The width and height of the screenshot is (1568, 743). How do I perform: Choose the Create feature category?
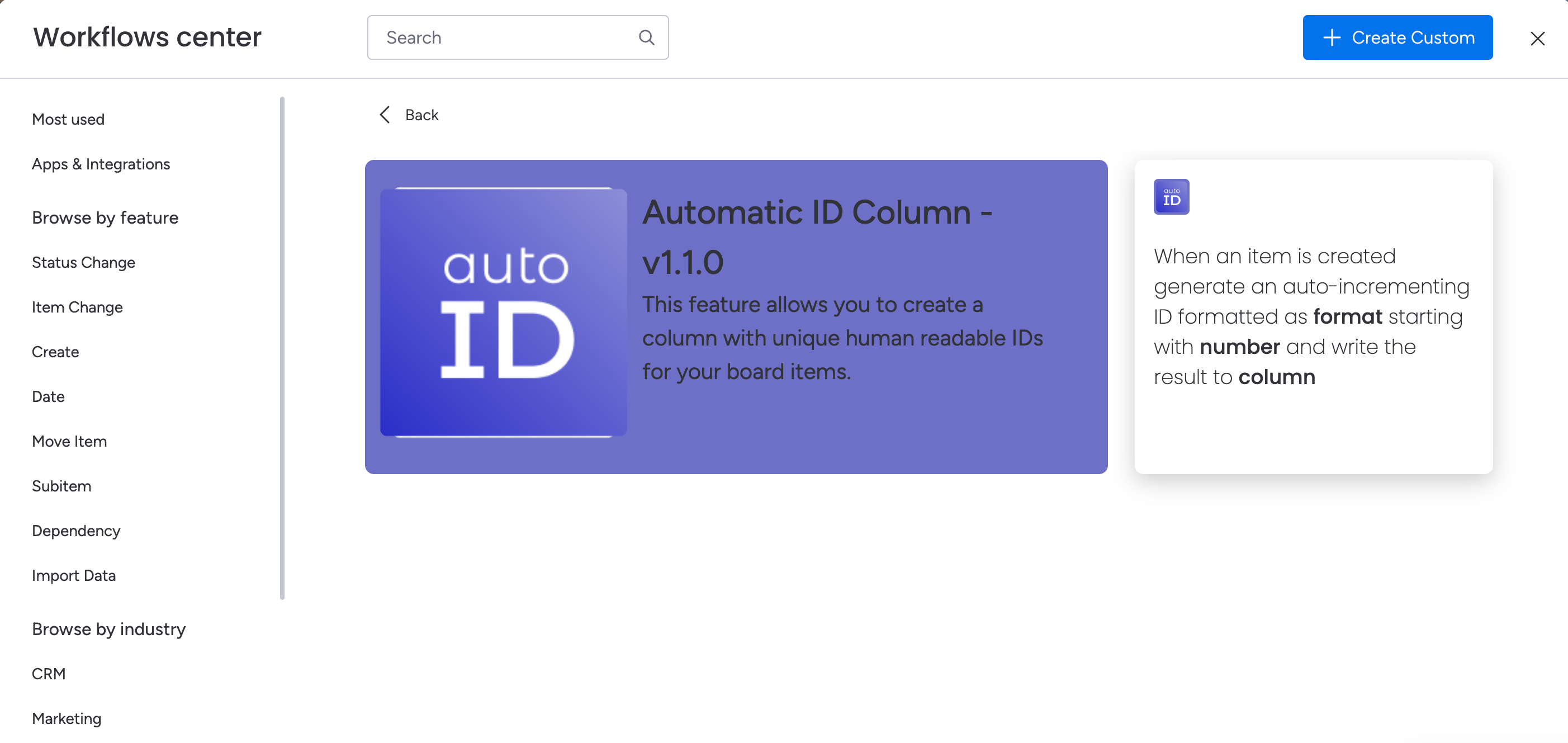click(x=55, y=352)
